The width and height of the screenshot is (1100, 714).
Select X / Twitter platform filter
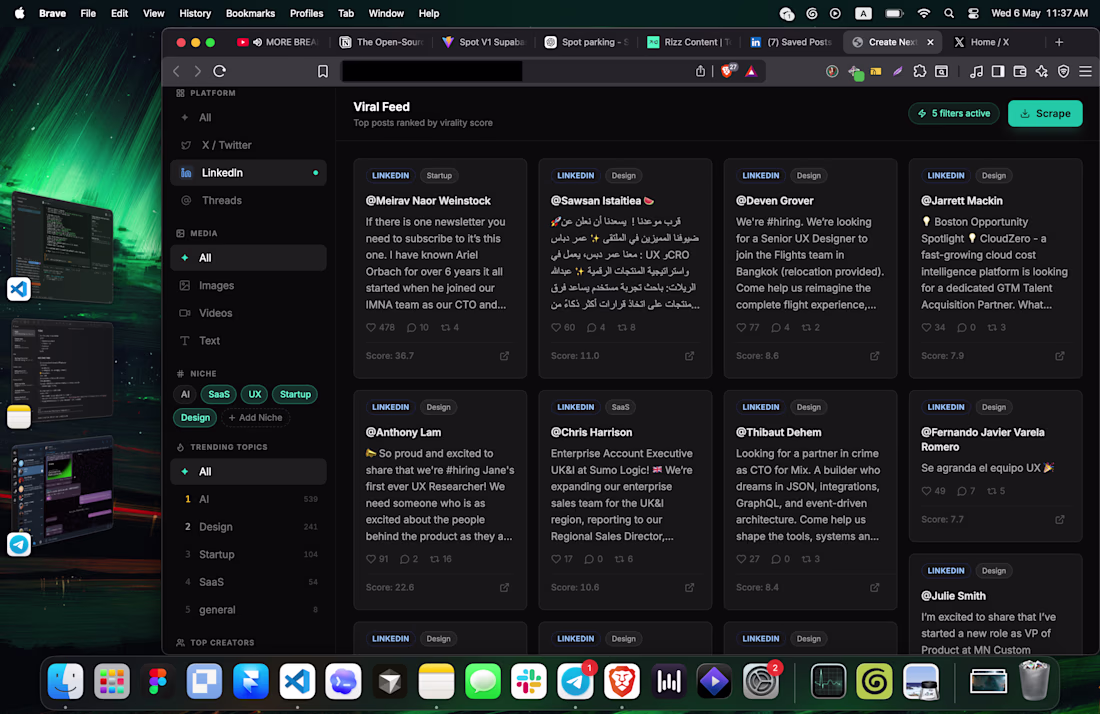click(x=248, y=145)
